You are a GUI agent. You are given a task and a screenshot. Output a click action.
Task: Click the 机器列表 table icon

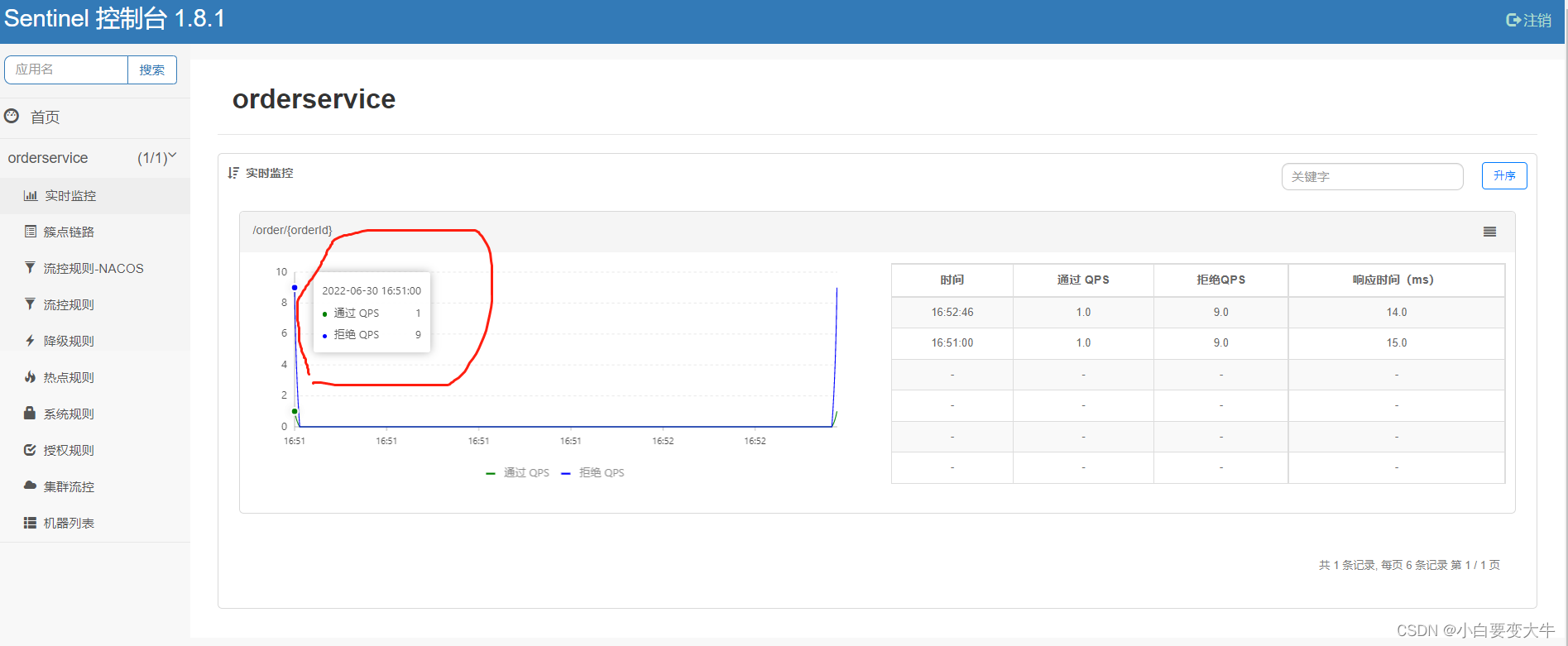click(x=31, y=523)
